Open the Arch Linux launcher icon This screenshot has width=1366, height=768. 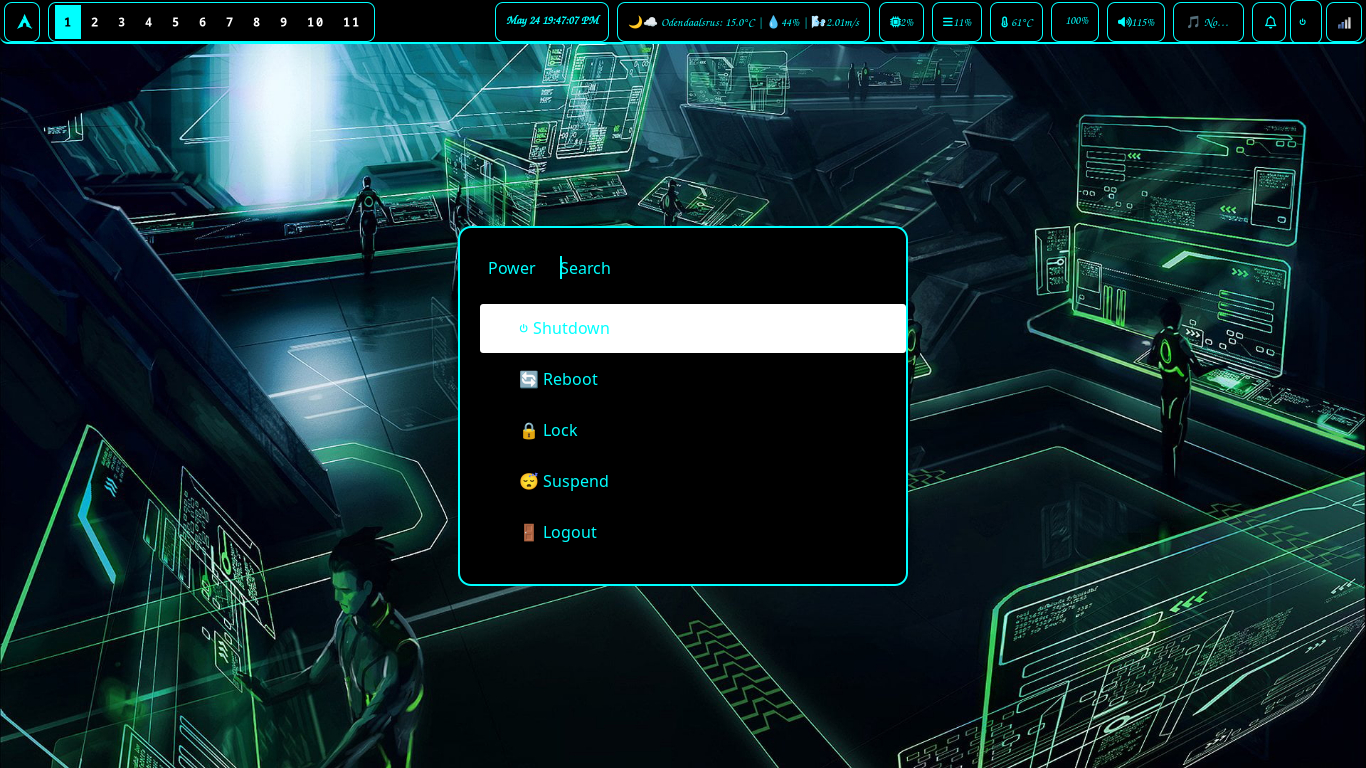click(x=22, y=22)
